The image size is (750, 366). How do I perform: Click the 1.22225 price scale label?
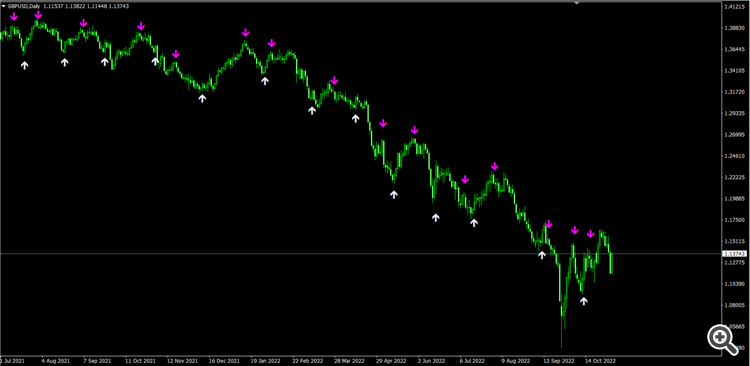734,177
